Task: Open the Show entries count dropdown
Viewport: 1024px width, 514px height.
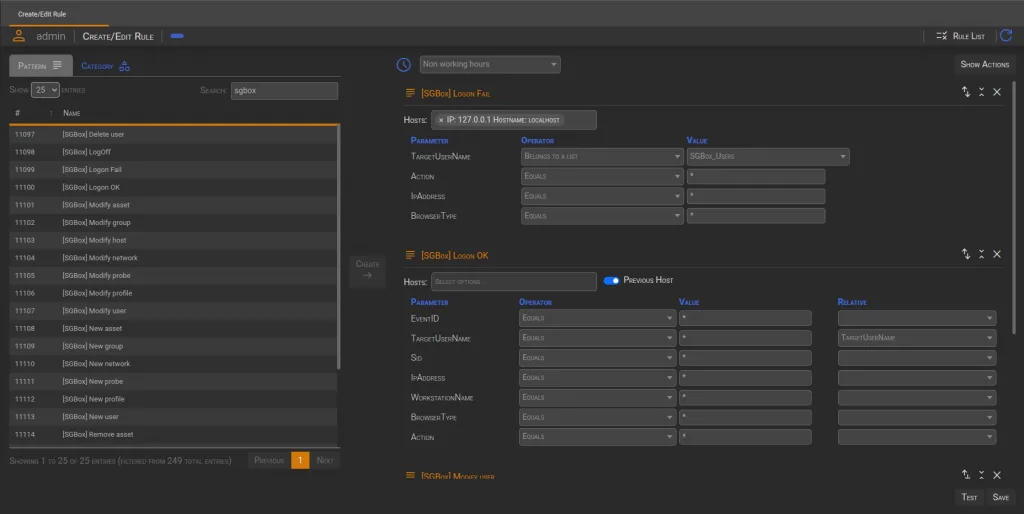Action: click(x=45, y=90)
